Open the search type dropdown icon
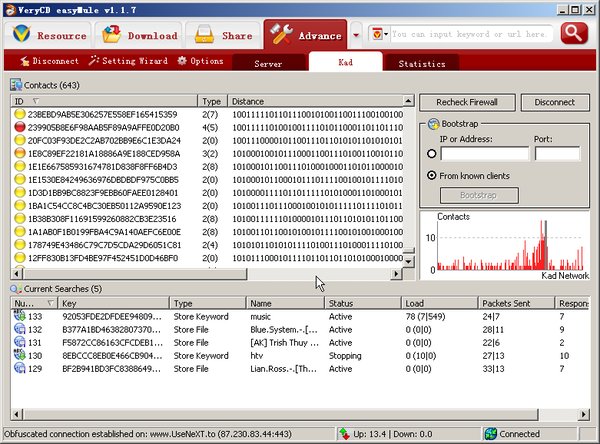 (x=379, y=34)
